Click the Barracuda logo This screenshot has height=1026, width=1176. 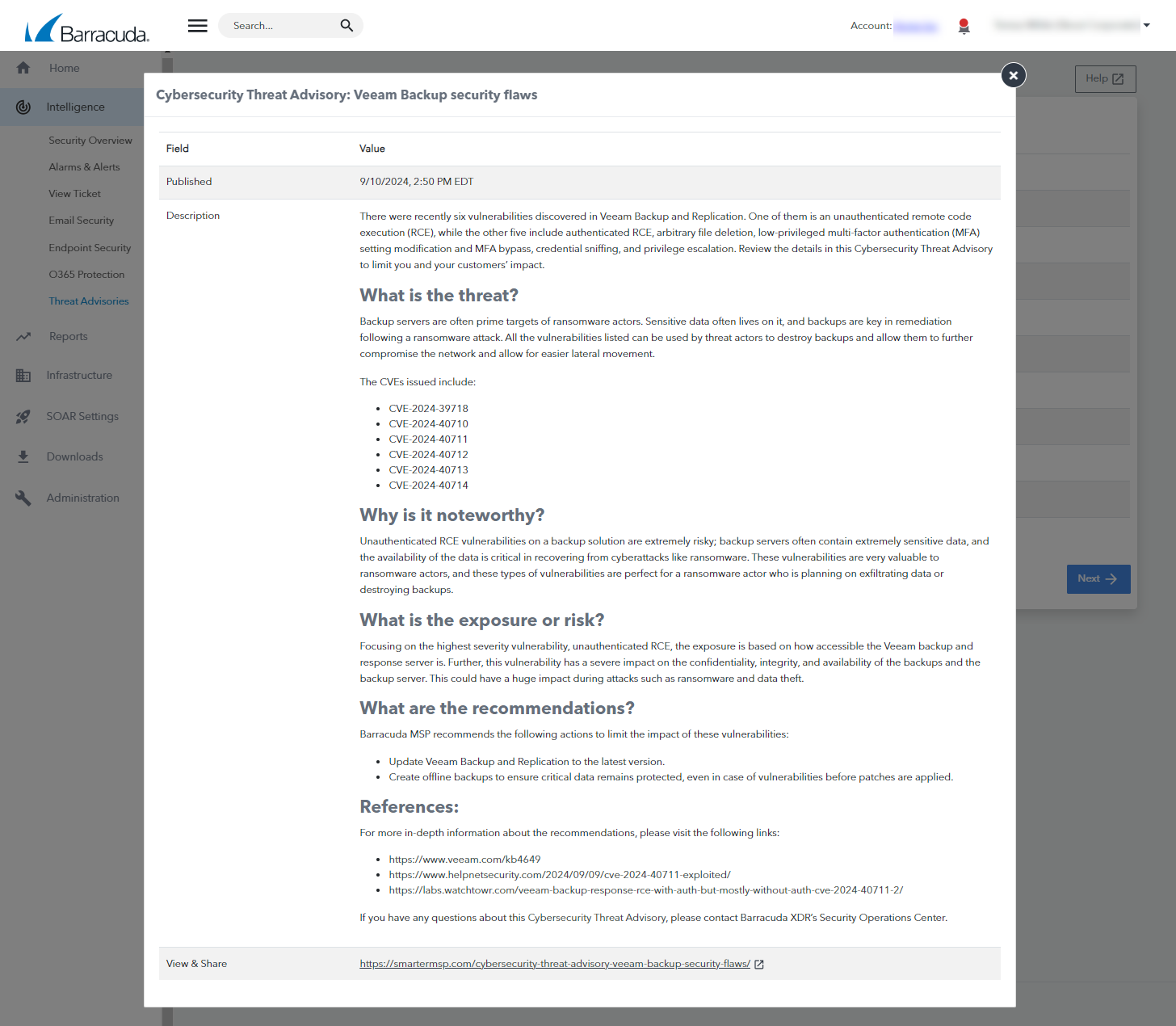pyautogui.click(x=87, y=28)
